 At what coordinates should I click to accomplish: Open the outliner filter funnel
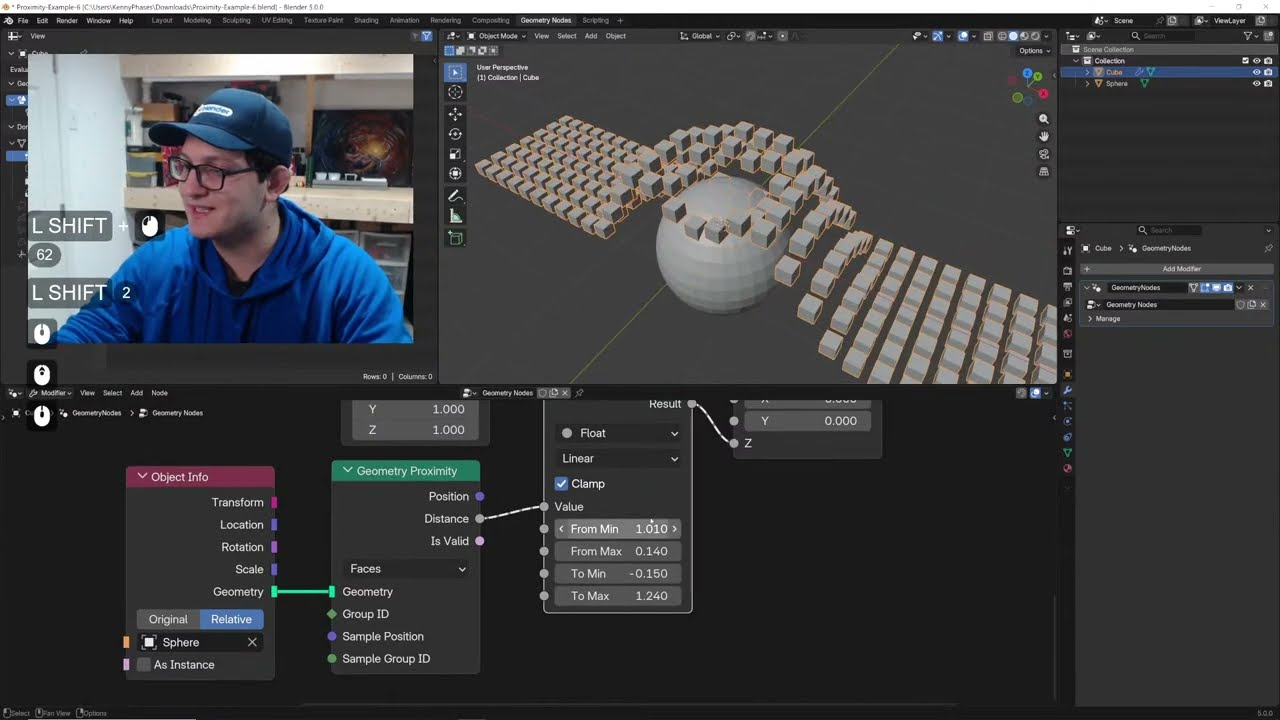(1250, 36)
